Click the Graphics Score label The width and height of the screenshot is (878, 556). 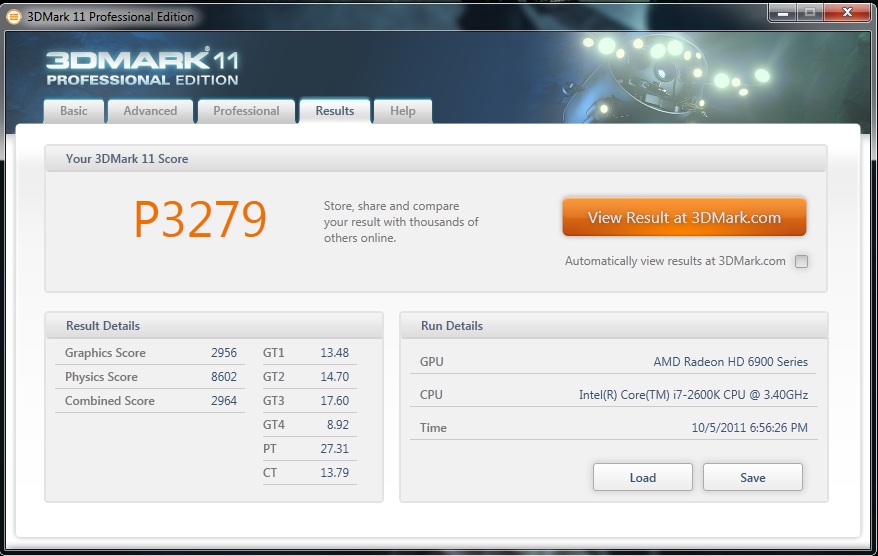105,353
